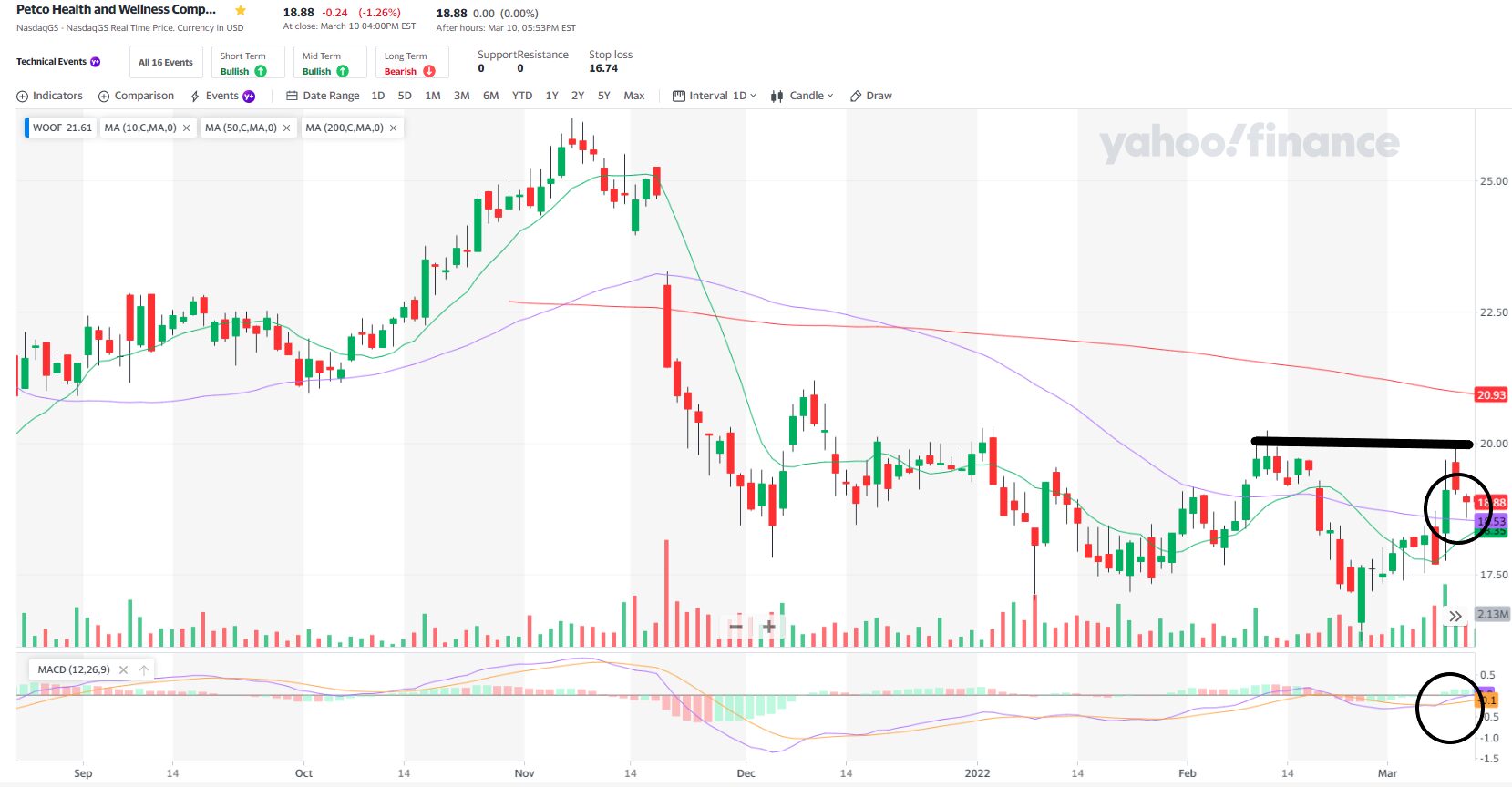Click the SupportResistance heading
1512x787 pixels.
tap(523, 55)
